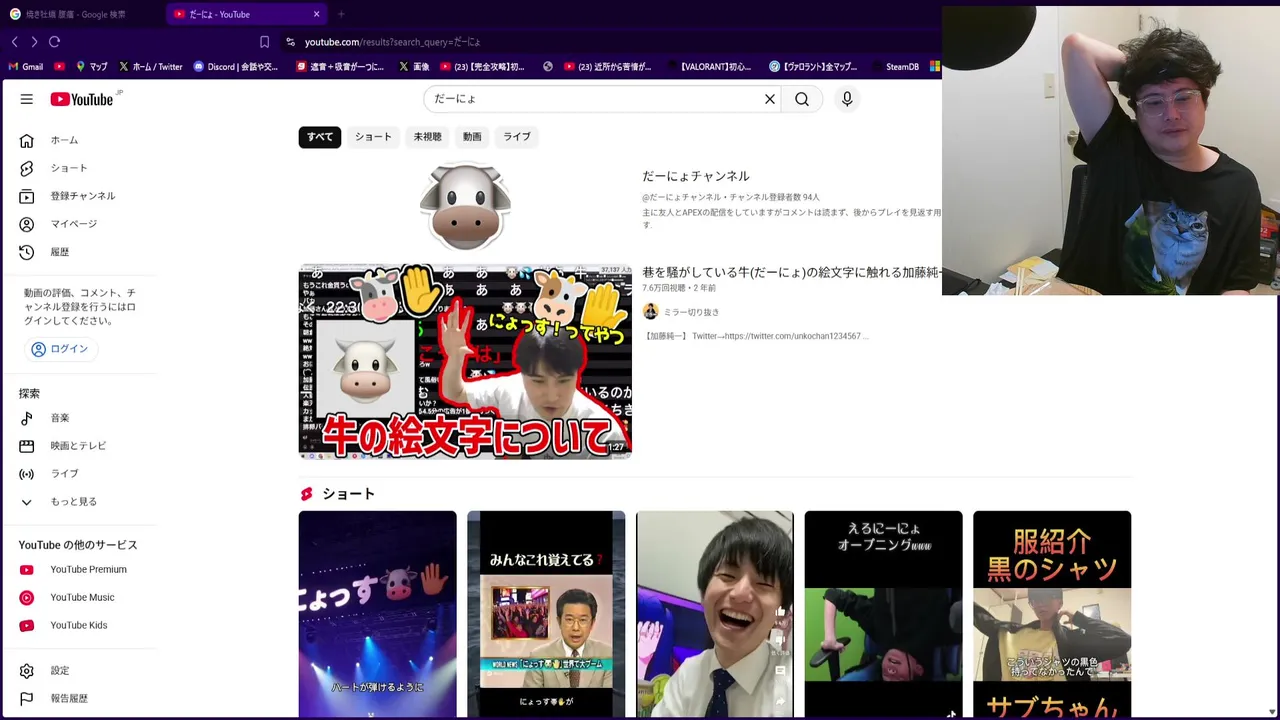This screenshot has width=1280, height=720.
Task: Reload the page with the refresh icon
Action: coord(55,42)
